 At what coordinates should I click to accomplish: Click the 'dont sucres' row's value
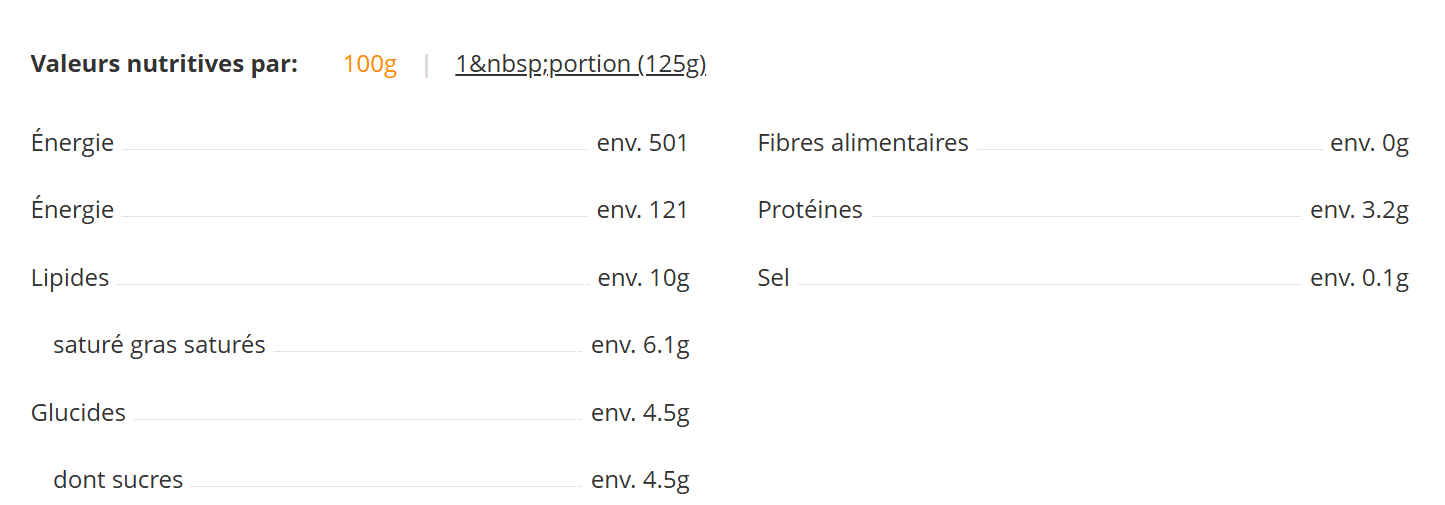pyautogui.click(x=640, y=480)
